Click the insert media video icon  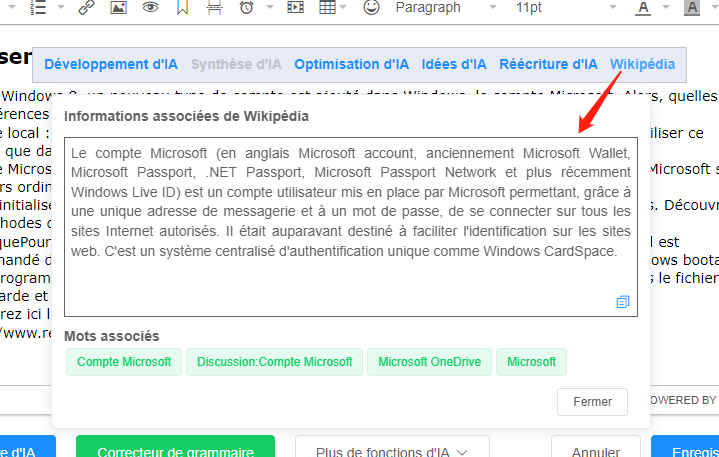tap(295, 7)
